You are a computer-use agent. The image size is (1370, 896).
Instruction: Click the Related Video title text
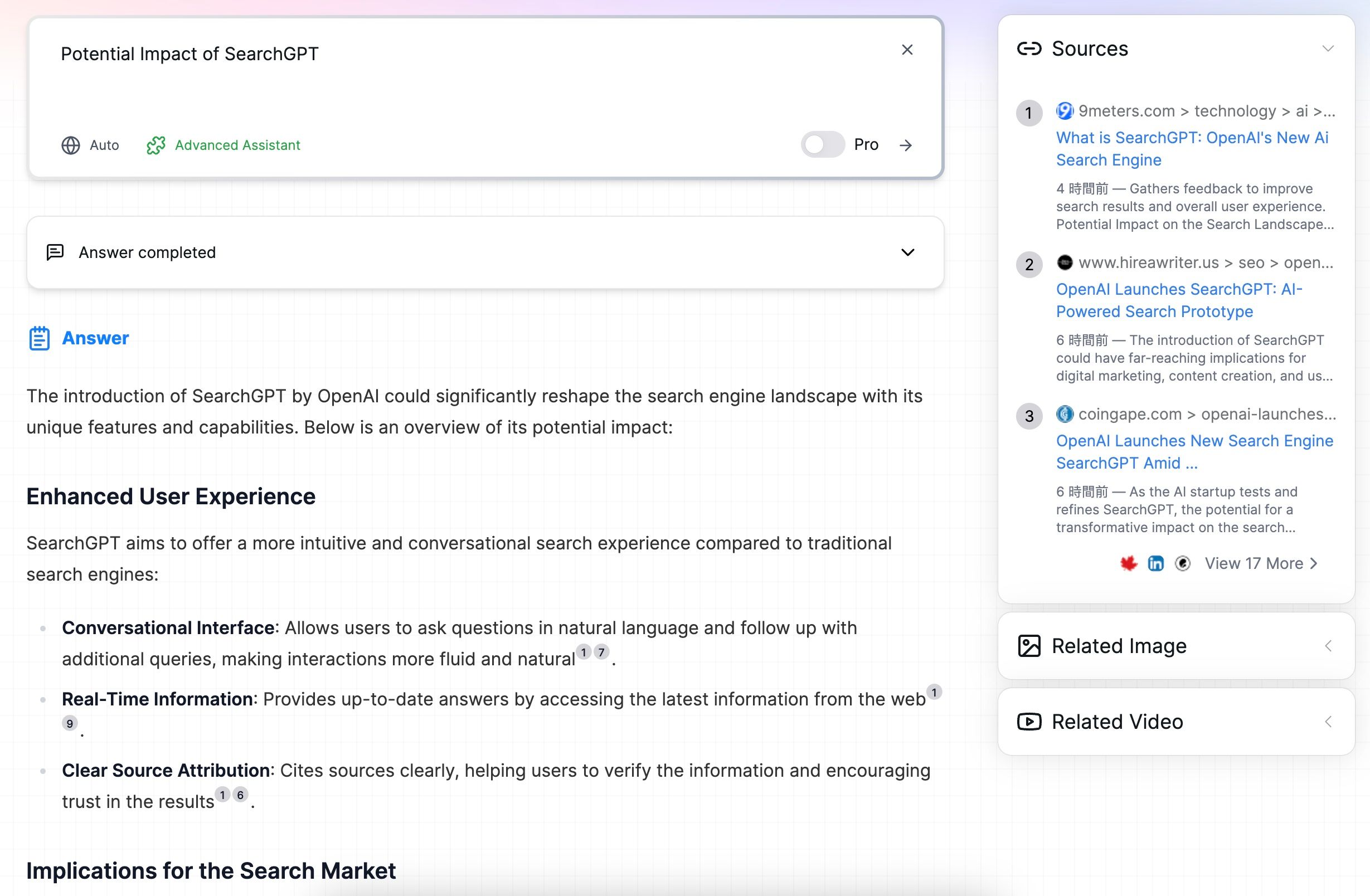click(1118, 722)
